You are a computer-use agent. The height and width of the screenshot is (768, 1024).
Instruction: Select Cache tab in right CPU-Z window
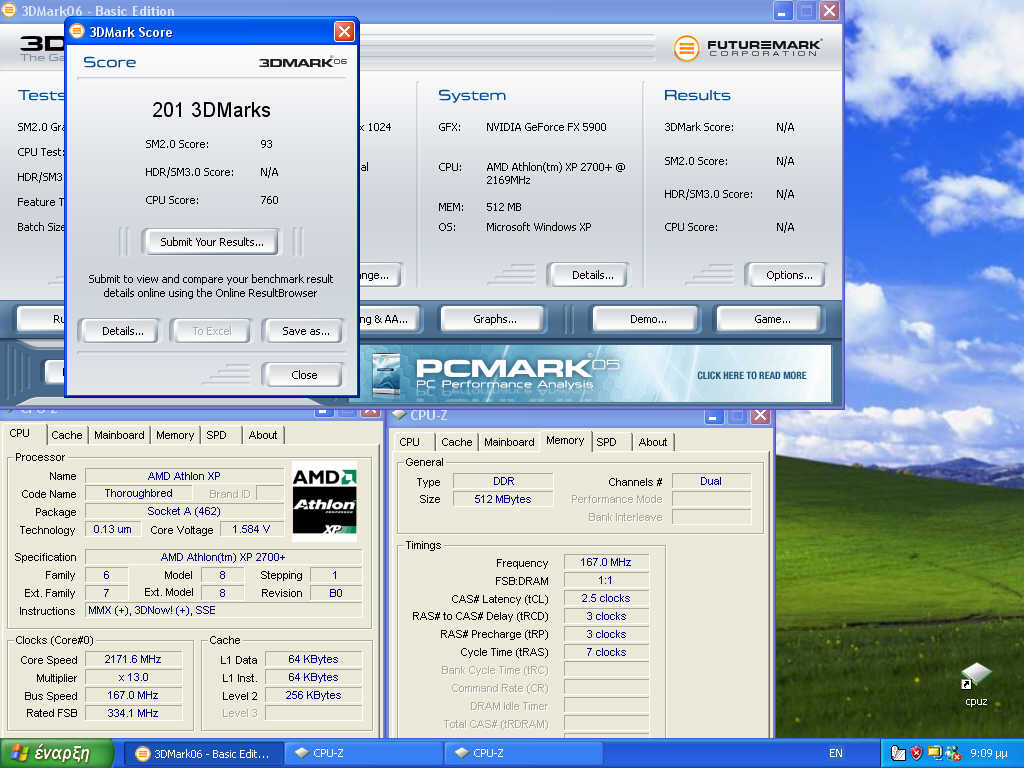pos(456,442)
